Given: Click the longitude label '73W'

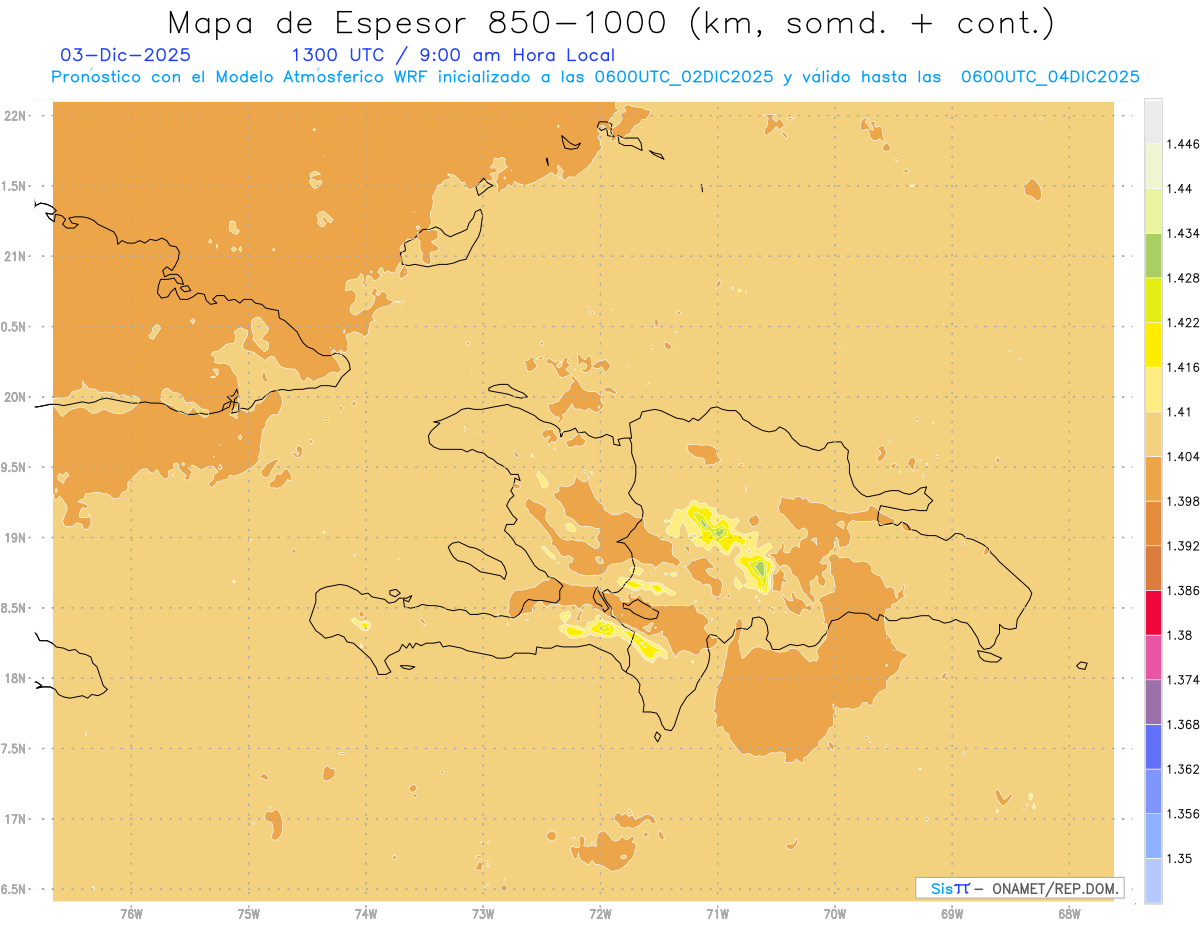Looking at the screenshot, I should point(483,913).
